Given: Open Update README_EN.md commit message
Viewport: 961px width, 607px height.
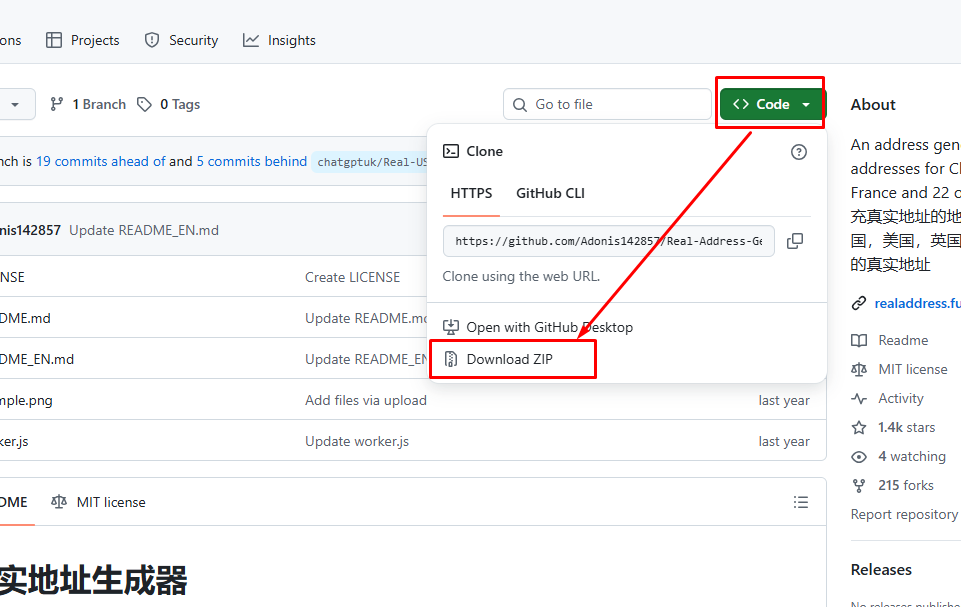Looking at the screenshot, I should click(x=144, y=230).
